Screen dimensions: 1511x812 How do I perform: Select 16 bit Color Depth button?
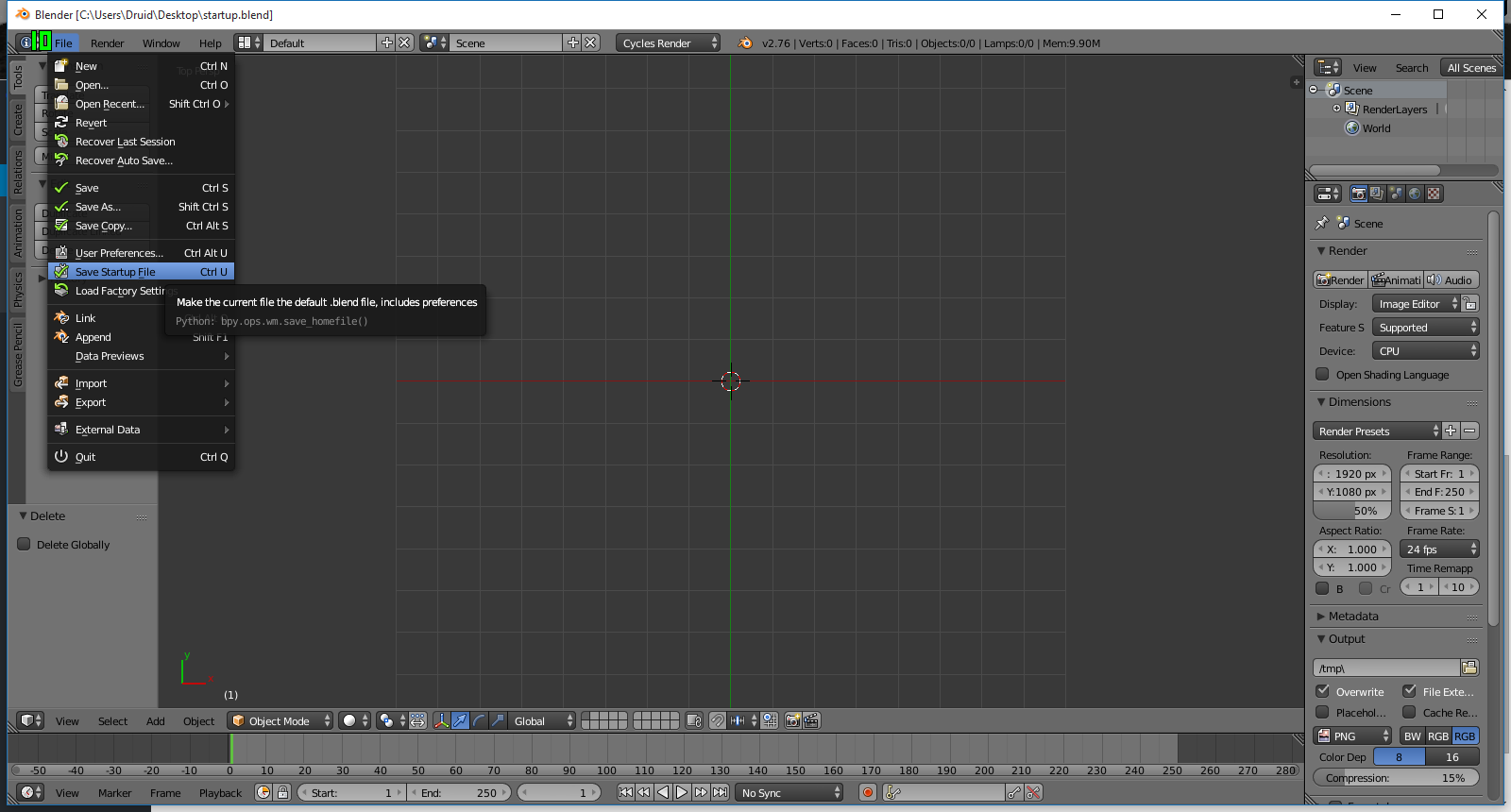[1452, 756]
